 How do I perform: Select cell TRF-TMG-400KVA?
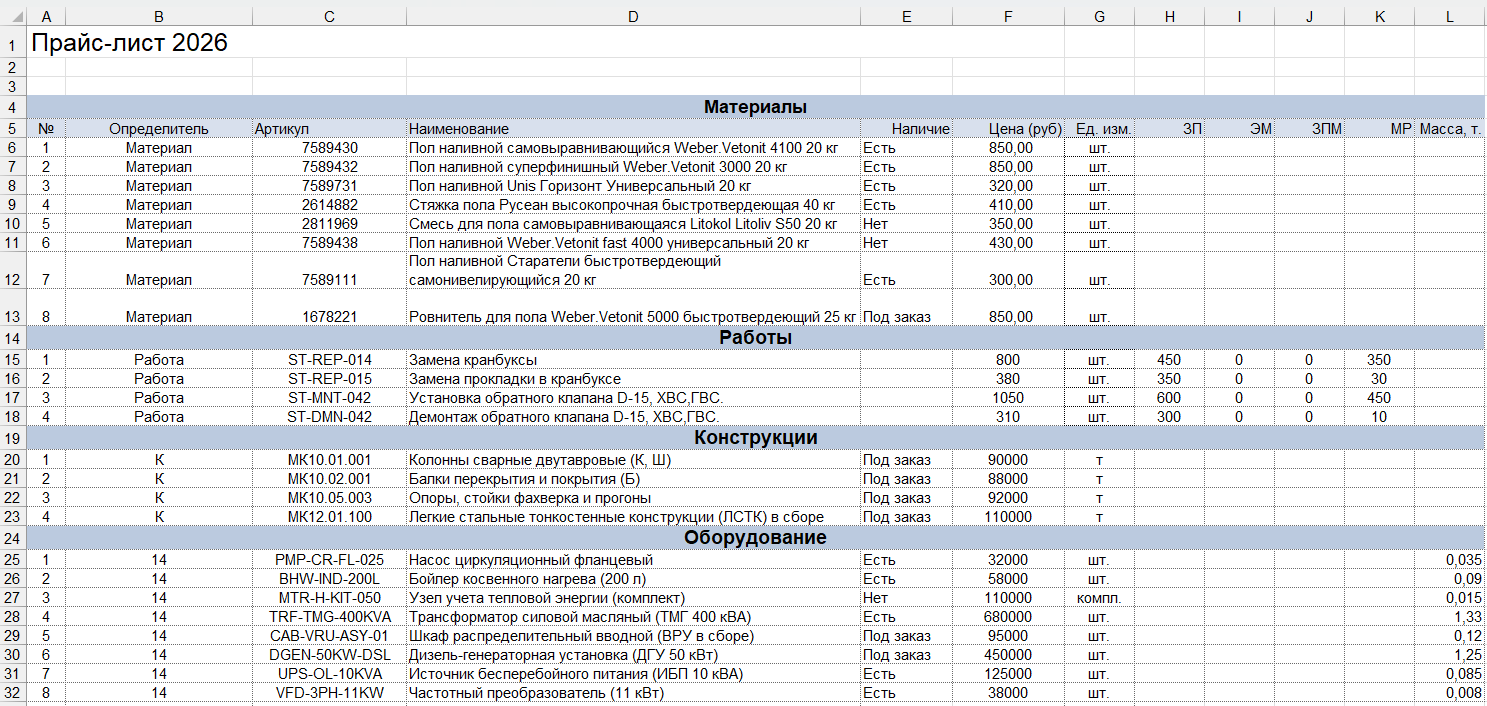329,617
